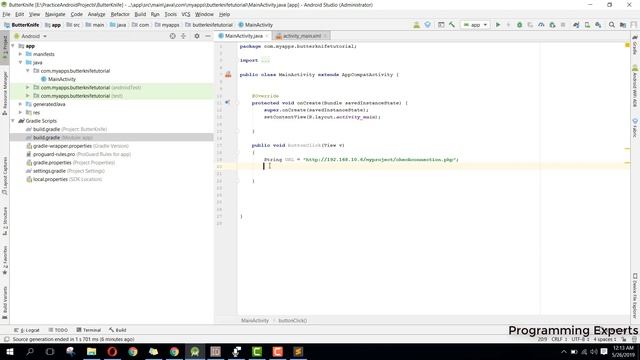This screenshot has width=640, height=360.
Task: Collapse the java folder
Action: point(20,62)
